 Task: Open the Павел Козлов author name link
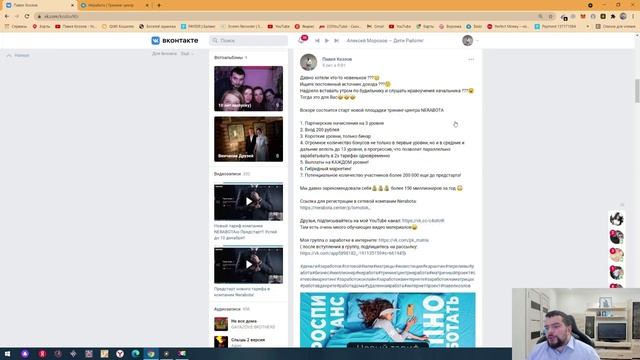coord(337,59)
